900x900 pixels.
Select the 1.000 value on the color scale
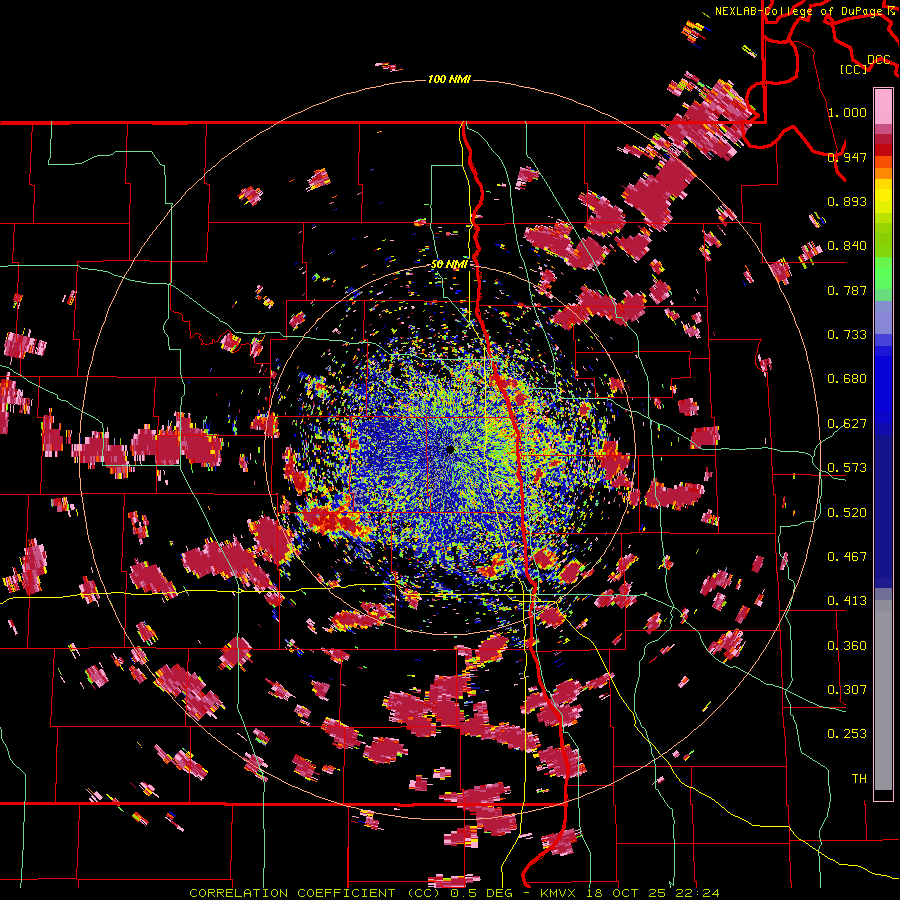point(847,112)
